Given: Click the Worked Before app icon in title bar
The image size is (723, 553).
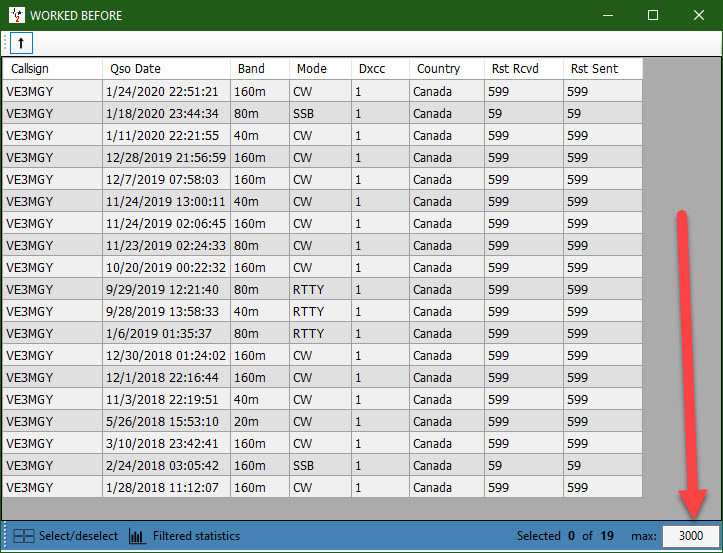Looking at the screenshot, I should [17, 15].
